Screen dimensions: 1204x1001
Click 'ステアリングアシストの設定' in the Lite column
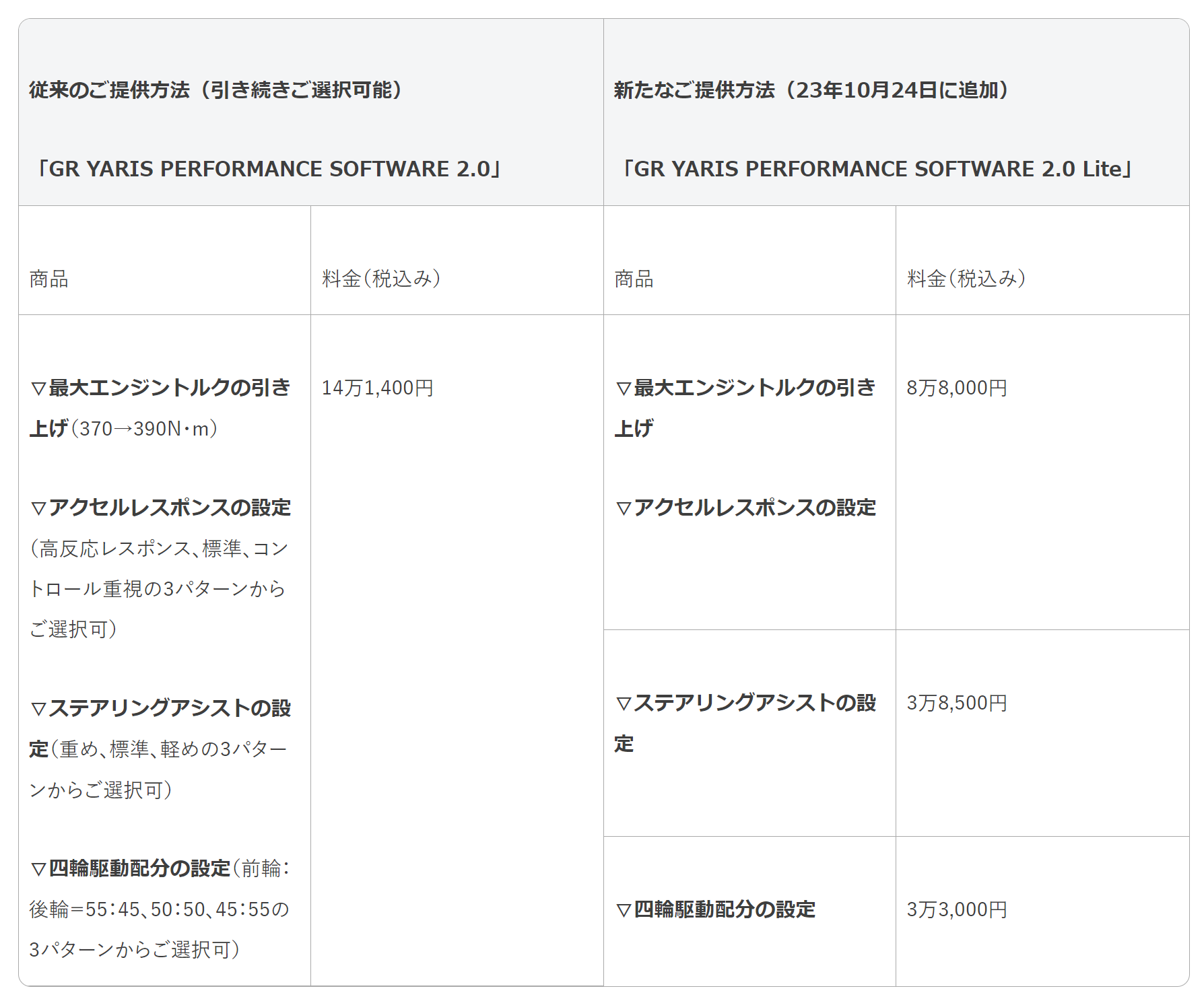point(745,723)
